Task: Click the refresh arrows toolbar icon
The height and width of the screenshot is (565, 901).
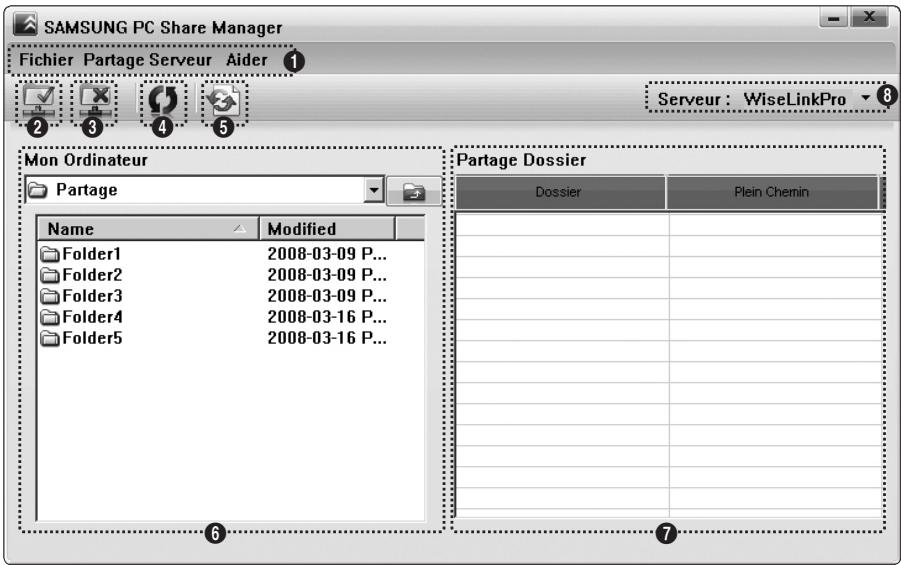Action: pos(163,100)
